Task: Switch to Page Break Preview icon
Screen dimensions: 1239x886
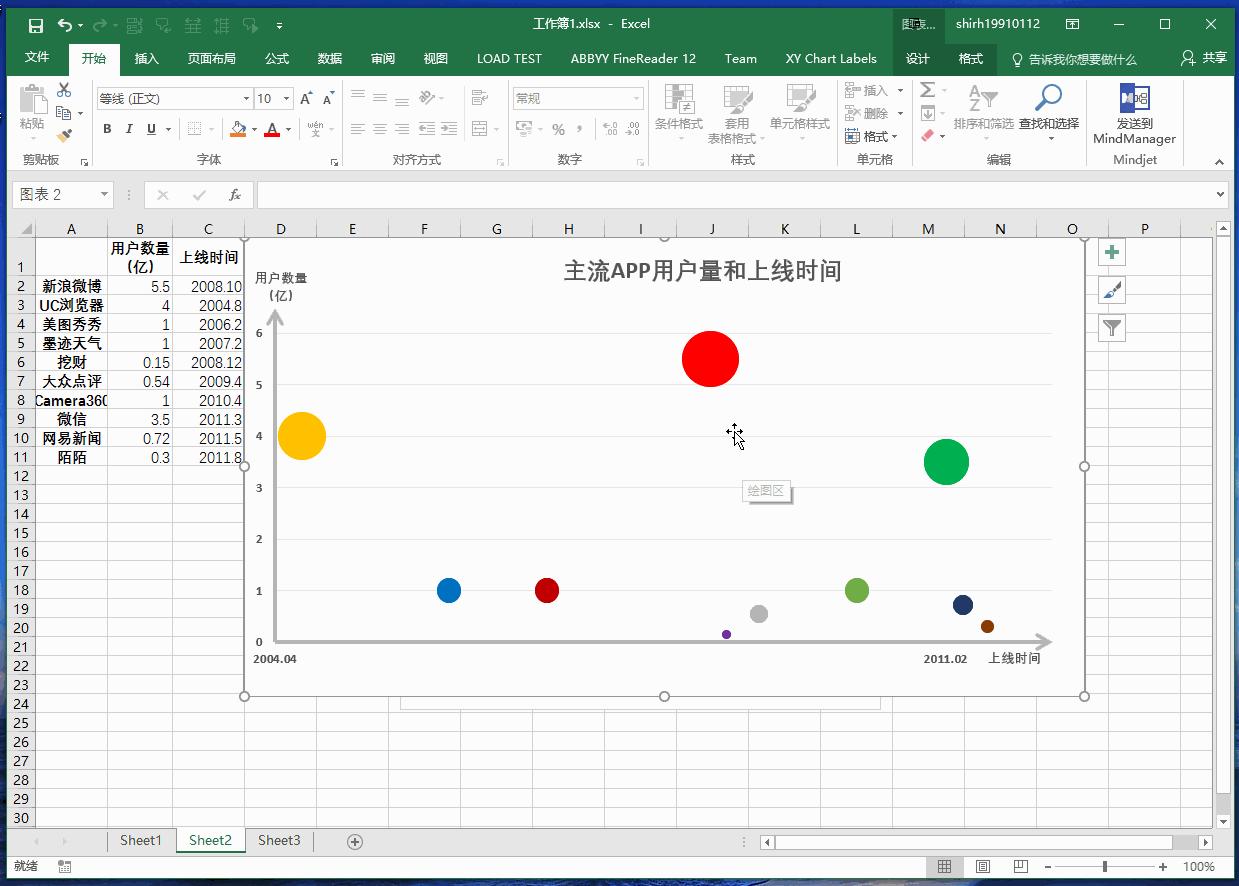Action: click(x=1020, y=866)
